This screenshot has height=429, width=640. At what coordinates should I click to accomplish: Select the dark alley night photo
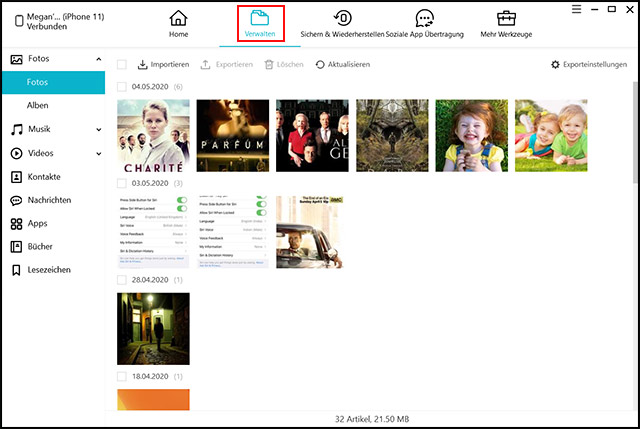point(153,329)
